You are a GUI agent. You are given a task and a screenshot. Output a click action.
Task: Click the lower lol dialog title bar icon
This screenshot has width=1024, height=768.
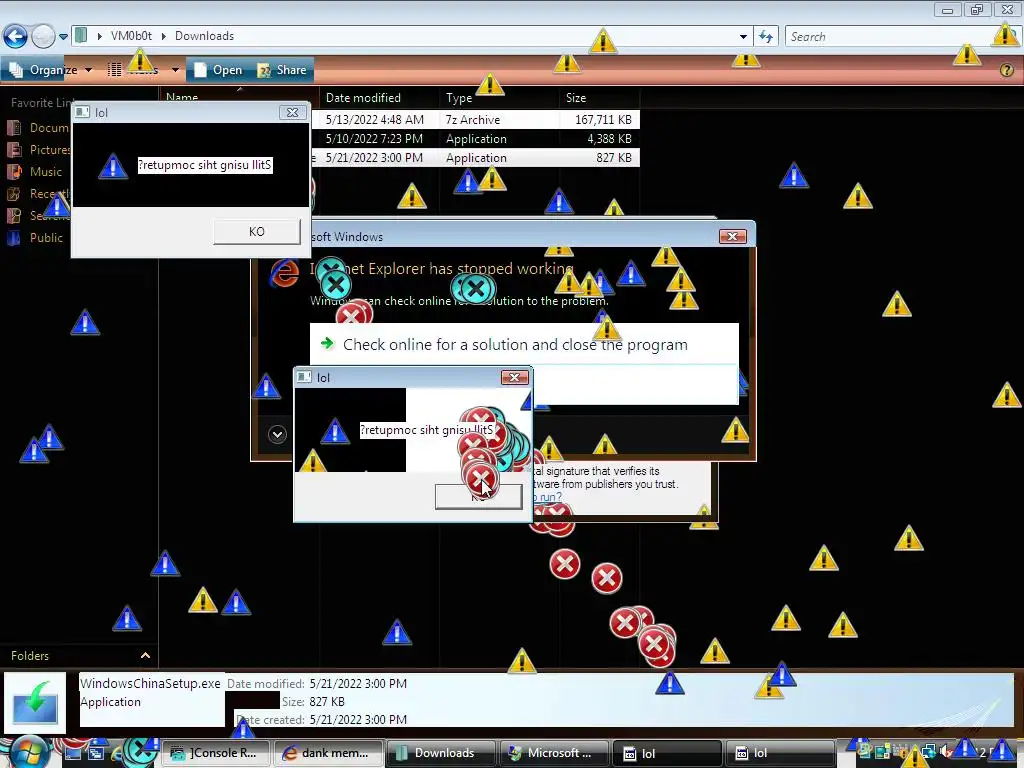[x=304, y=377]
